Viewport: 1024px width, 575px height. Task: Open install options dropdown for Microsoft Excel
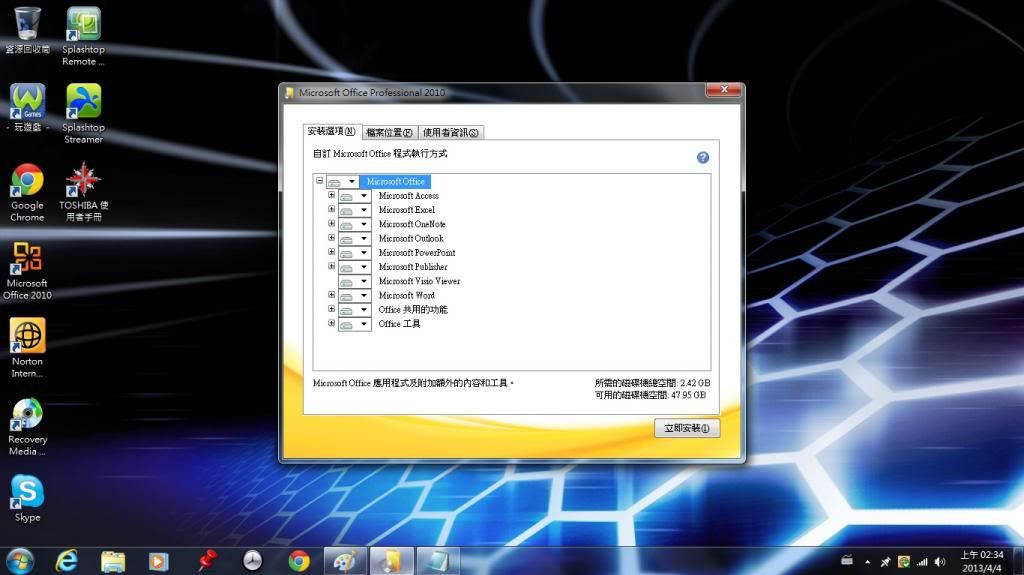[x=355, y=210]
